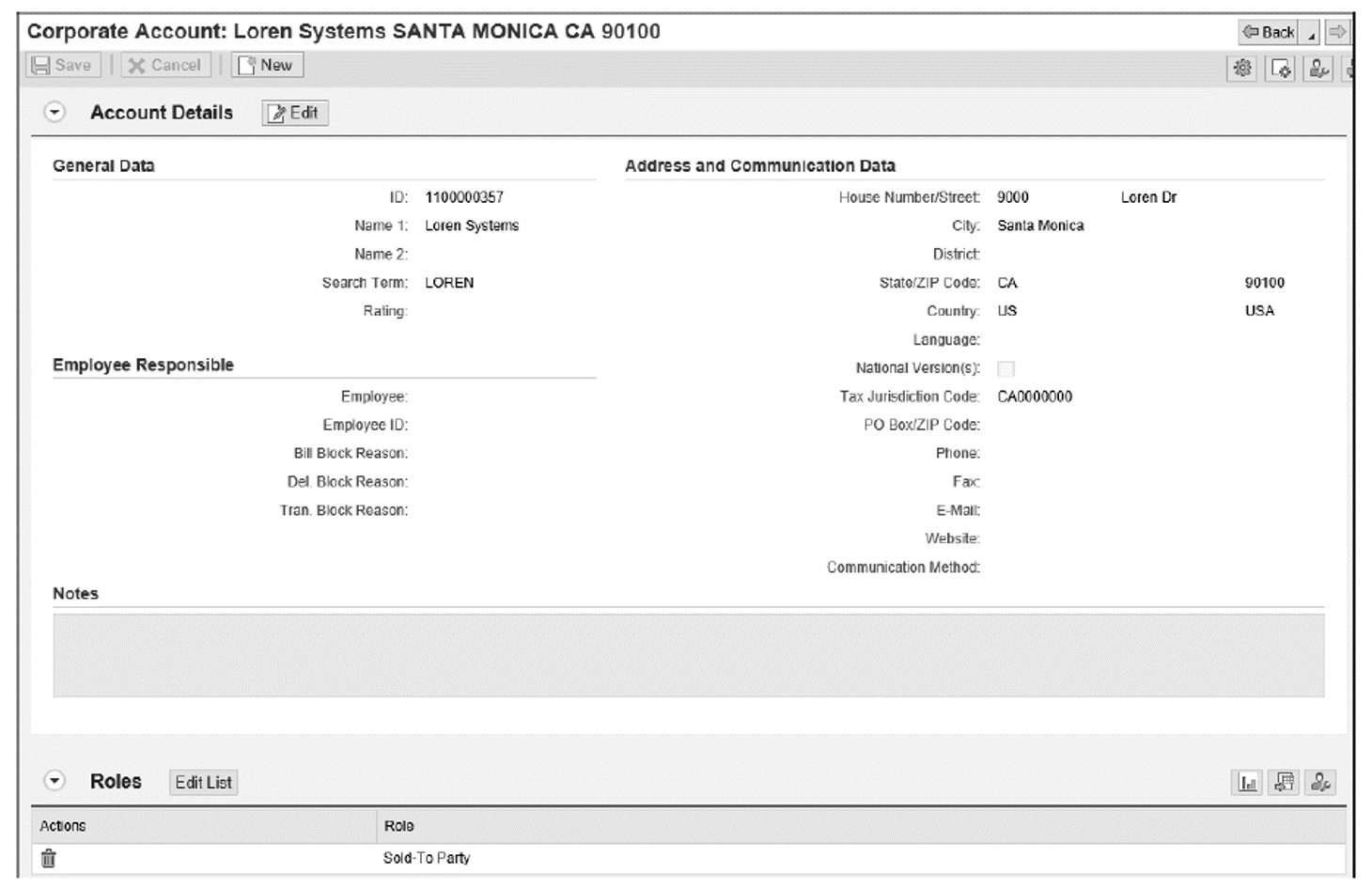
Task: Open the personalization gear icon in the toolbar
Action: pos(1241,68)
